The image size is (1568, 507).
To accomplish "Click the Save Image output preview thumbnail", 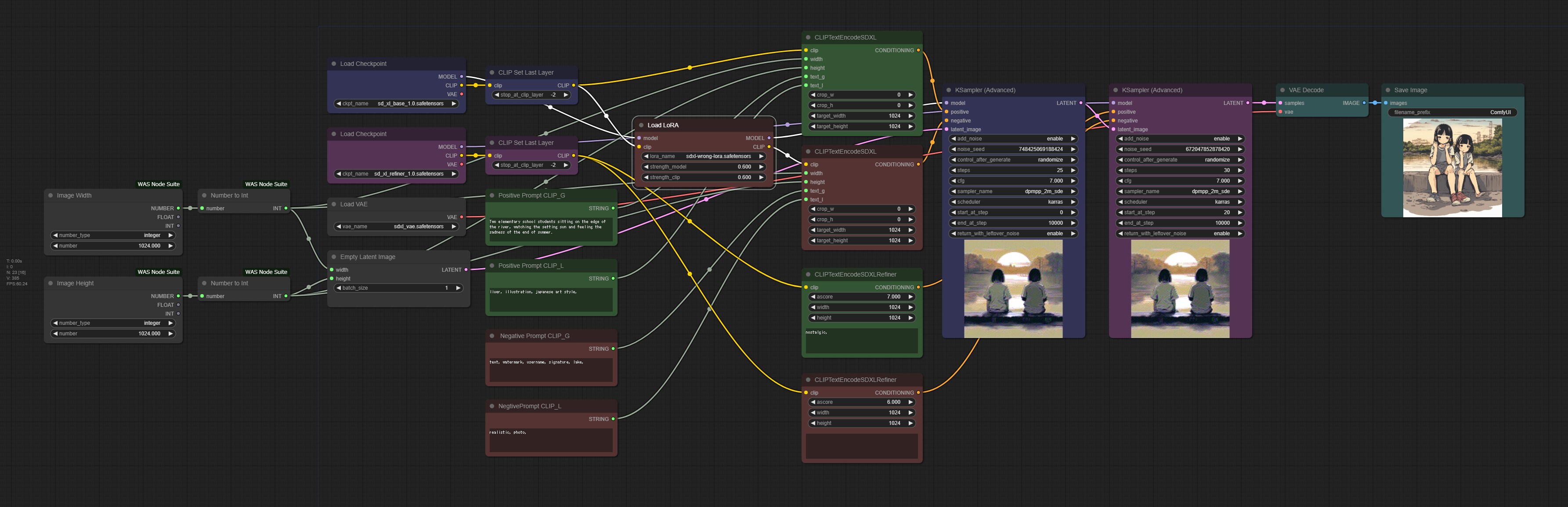I will [x=1452, y=168].
